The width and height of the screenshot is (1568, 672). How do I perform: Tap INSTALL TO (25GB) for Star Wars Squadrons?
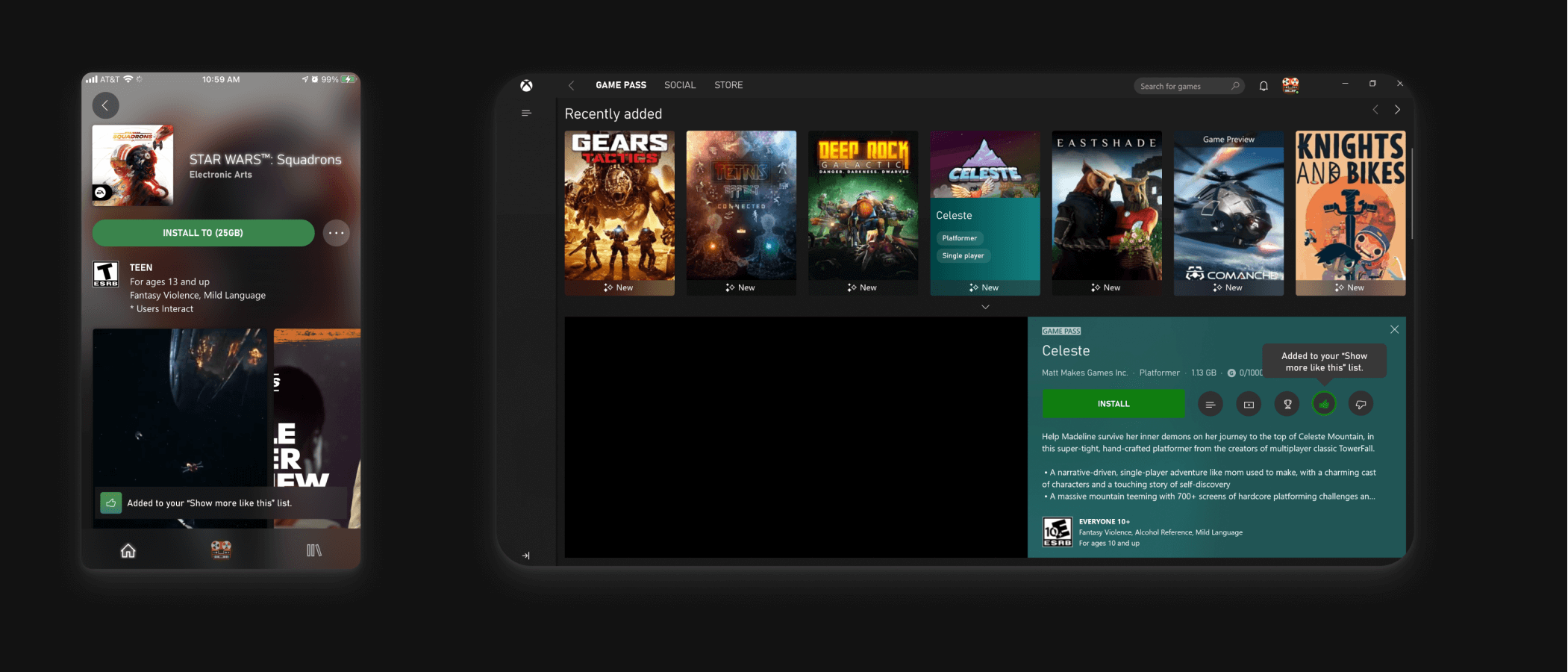202,232
